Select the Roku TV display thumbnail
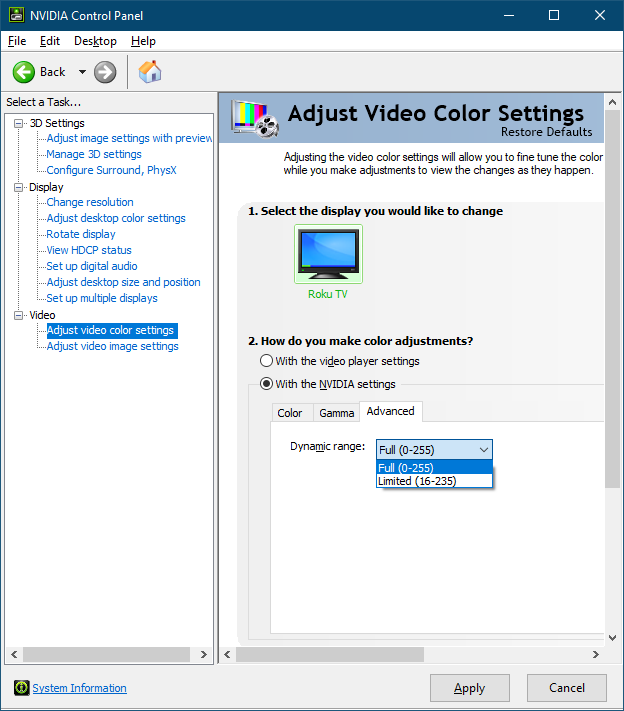The height and width of the screenshot is (711, 624). (328, 254)
